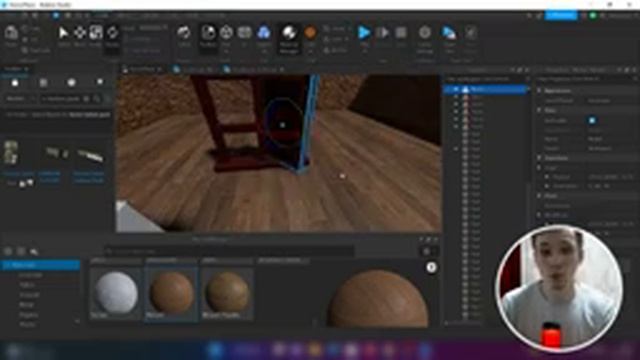Activate the Move tool
Image resolution: width=640 pixels, height=360 pixels.
[x=80, y=36]
